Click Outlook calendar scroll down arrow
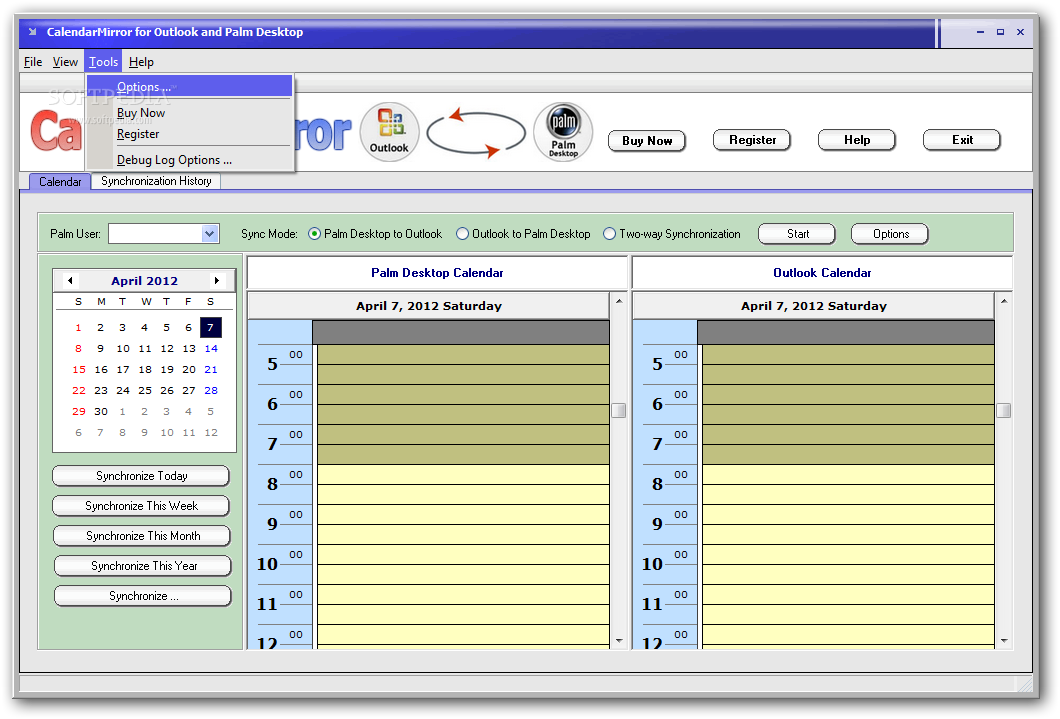Screen dimensions: 1060x719 coord(1004,641)
